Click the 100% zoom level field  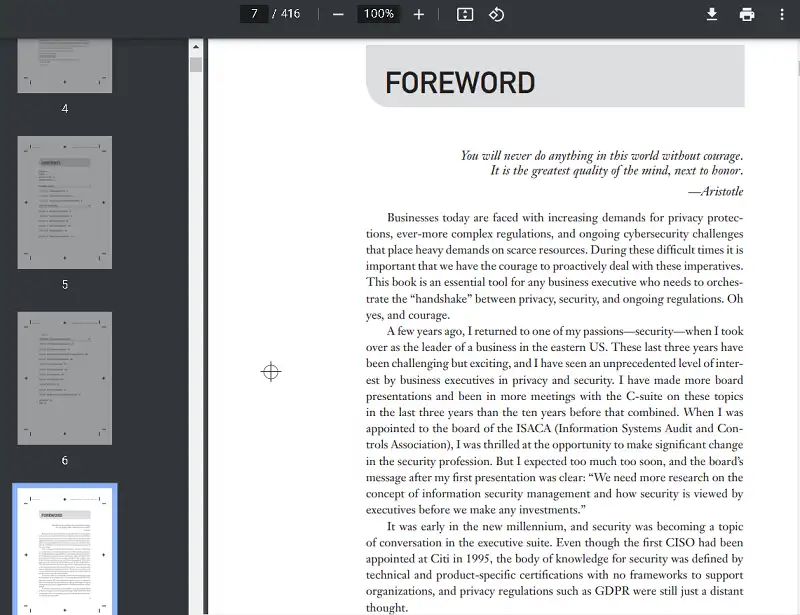click(x=379, y=14)
